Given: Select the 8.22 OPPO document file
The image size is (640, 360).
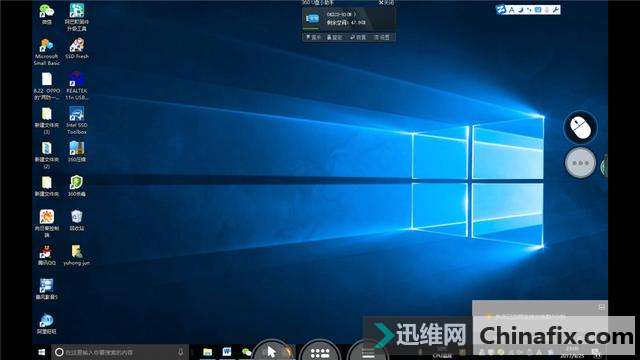Looking at the screenshot, I should (x=47, y=86).
